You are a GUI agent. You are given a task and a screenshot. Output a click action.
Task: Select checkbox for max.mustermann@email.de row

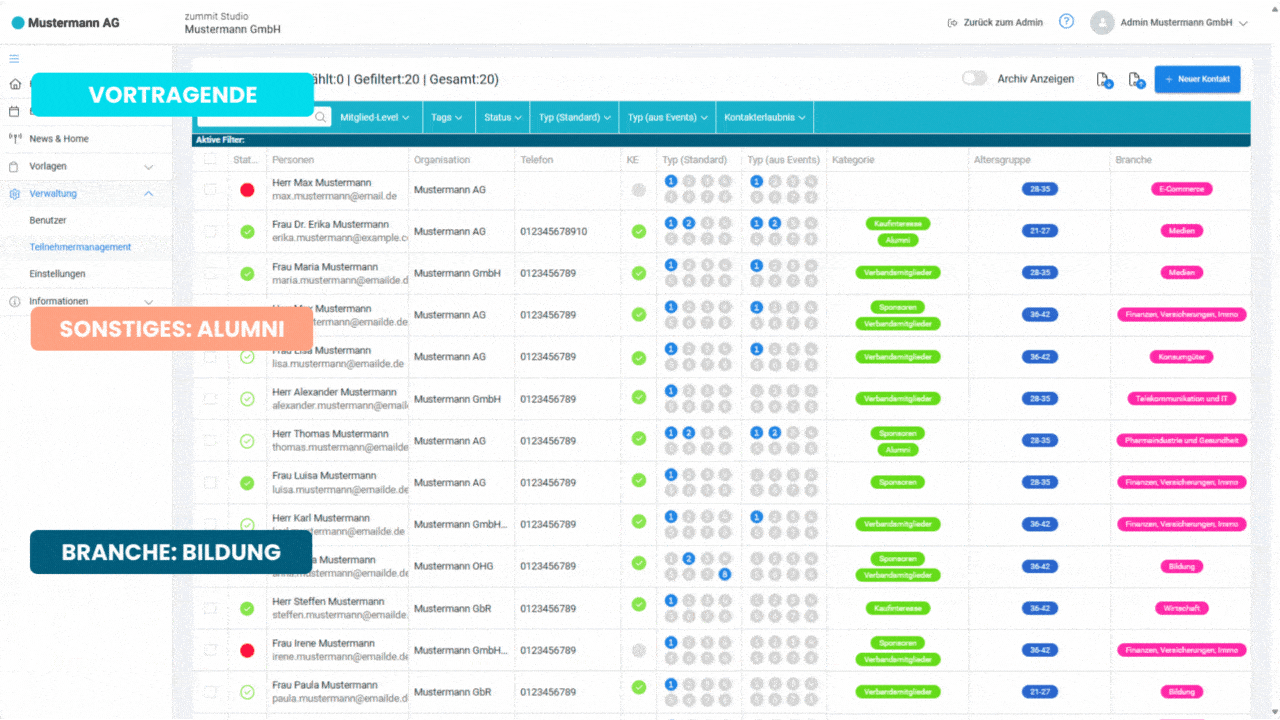210,189
